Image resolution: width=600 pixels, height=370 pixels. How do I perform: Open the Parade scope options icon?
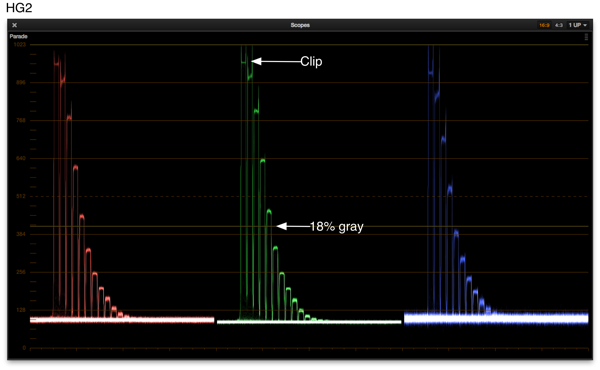[x=586, y=37]
